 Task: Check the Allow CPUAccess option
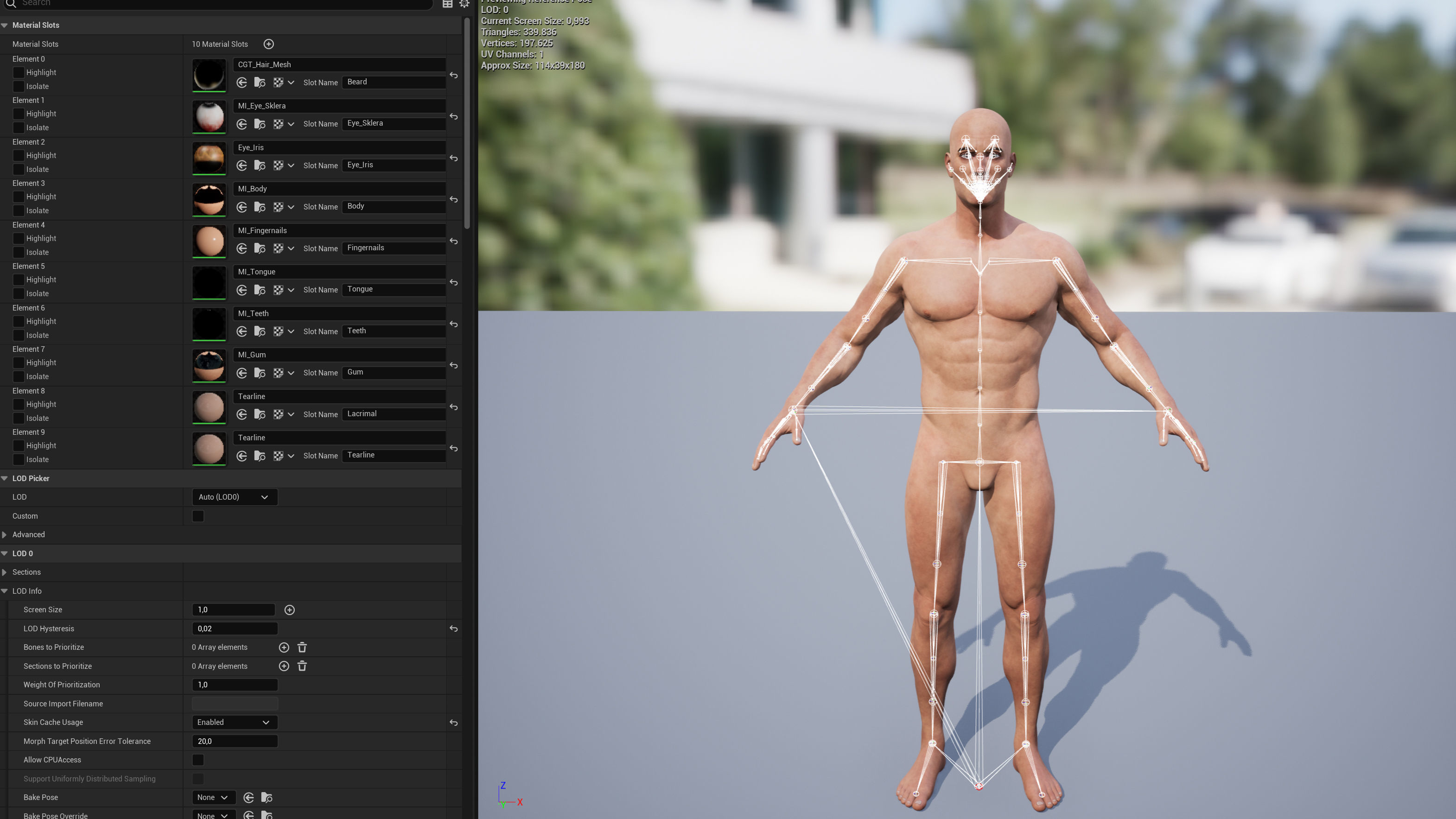tap(198, 760)
